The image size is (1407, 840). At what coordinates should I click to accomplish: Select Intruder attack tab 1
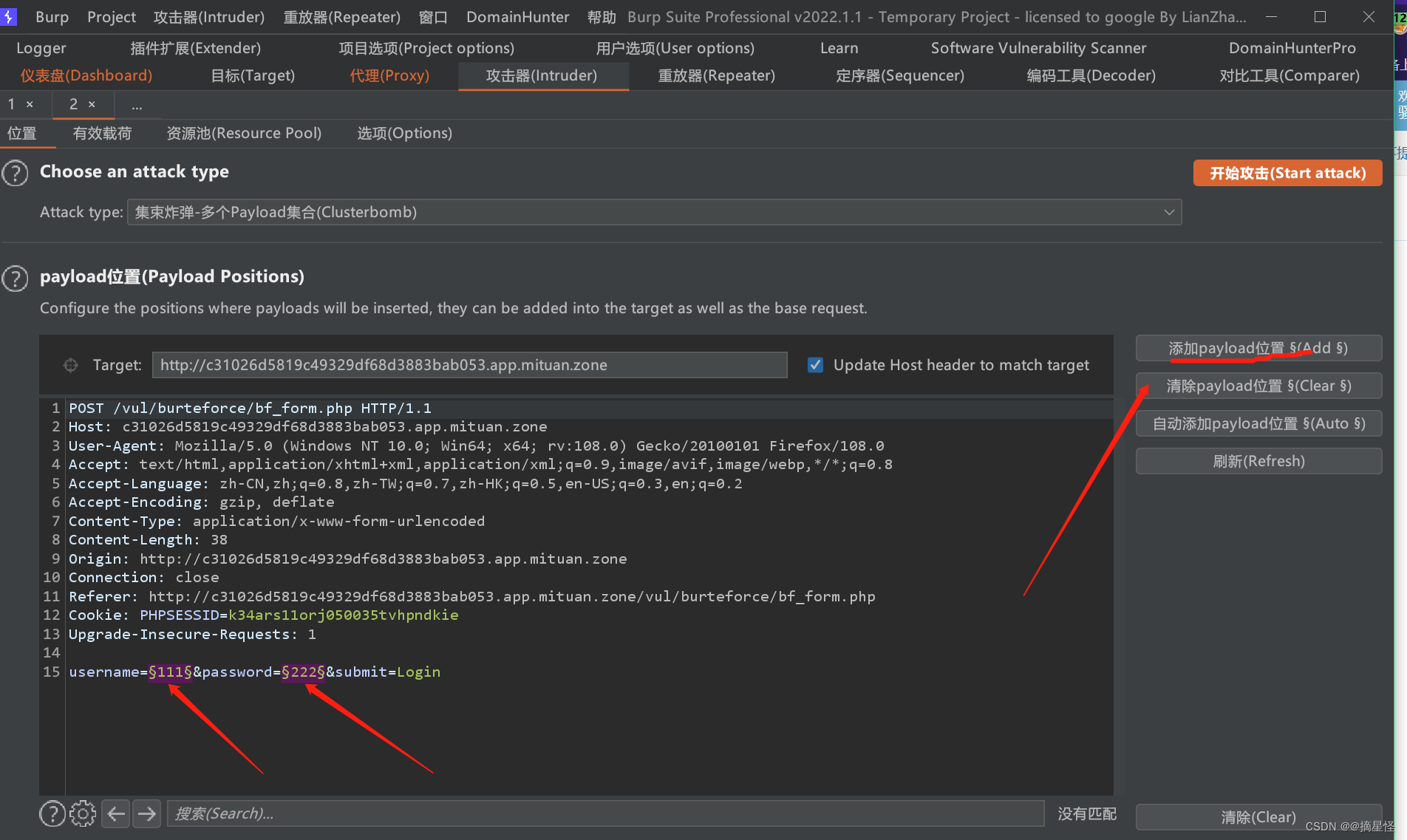click(12, 105)
